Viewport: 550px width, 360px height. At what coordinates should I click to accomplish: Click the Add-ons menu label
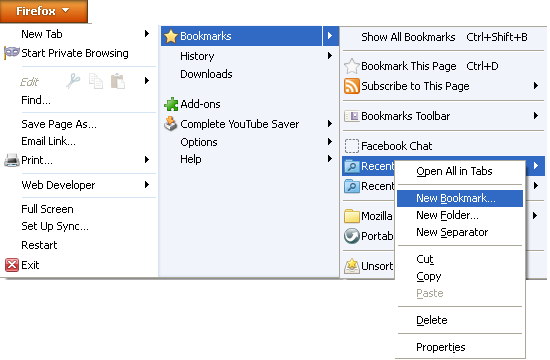200,104
